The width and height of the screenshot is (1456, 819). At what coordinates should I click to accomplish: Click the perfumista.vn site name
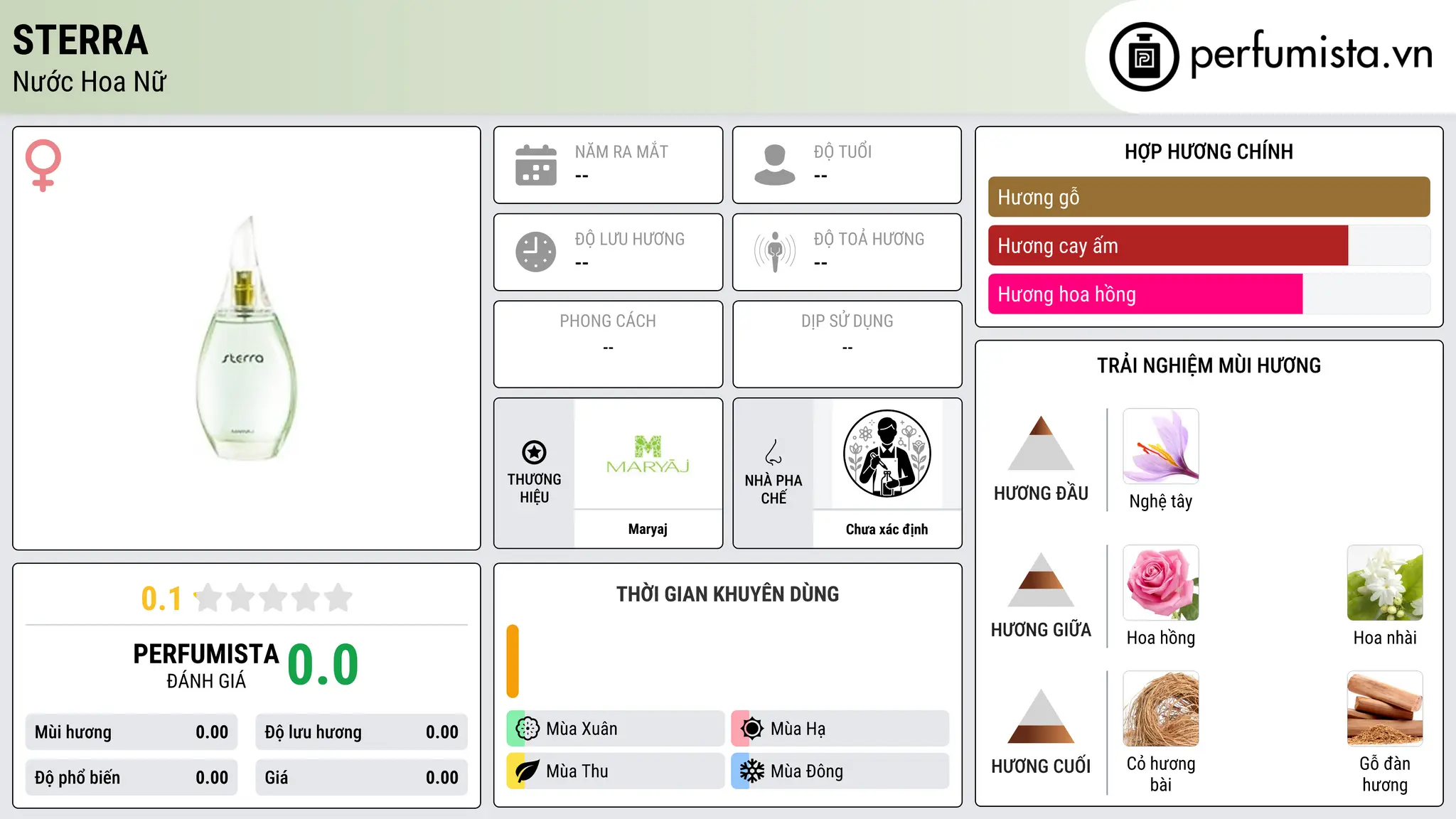click(1312, 54)
